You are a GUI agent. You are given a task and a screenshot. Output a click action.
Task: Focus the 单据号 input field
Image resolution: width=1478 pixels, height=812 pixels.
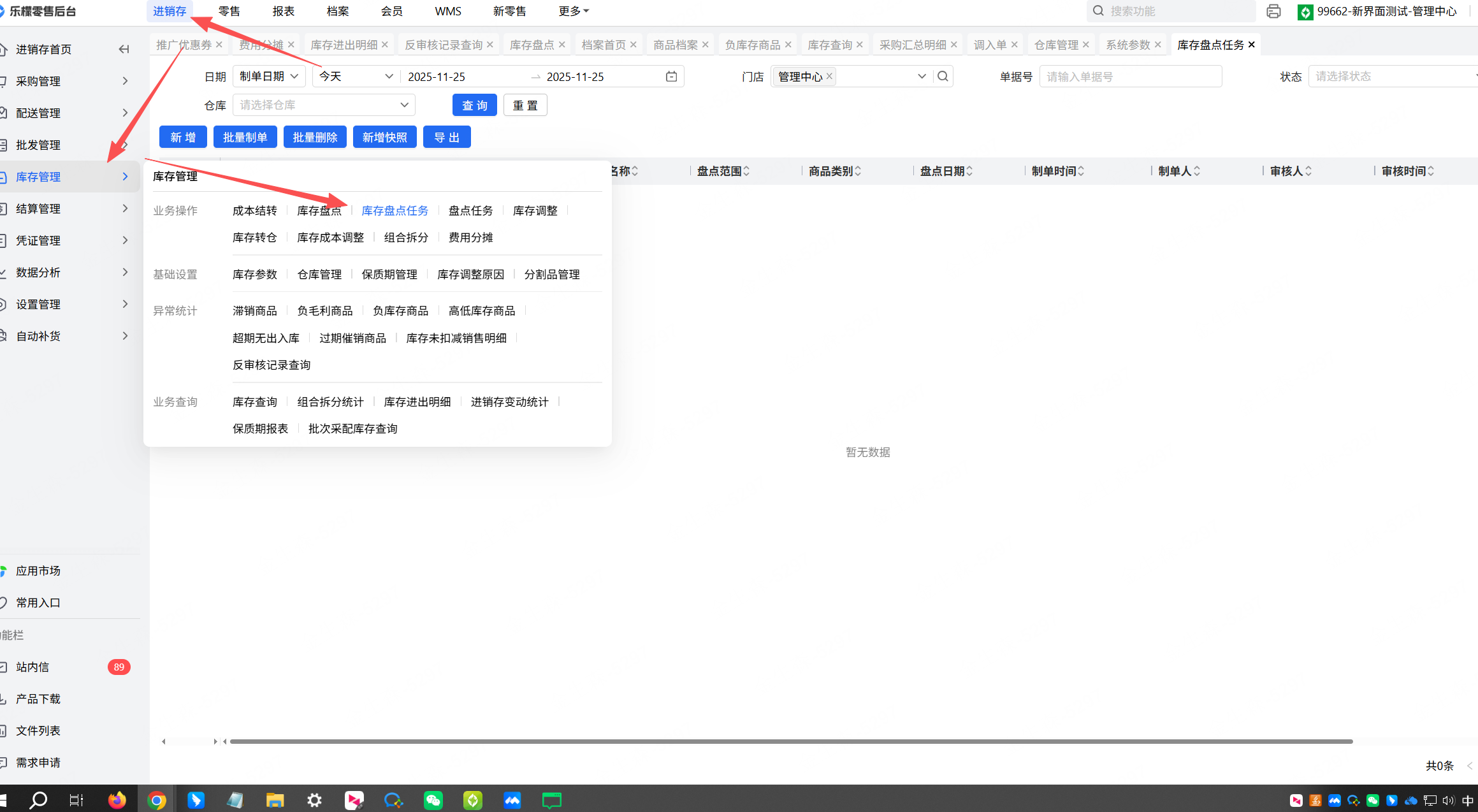tap(1130, 76)
